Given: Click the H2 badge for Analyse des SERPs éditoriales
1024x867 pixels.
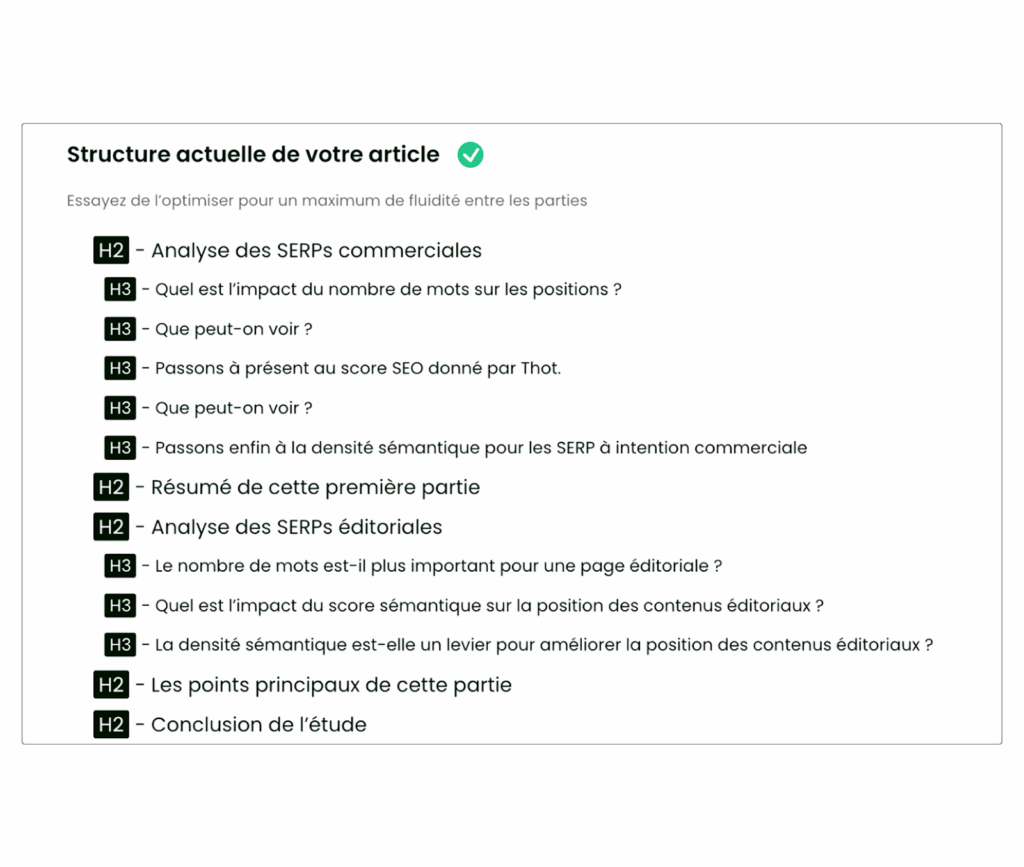Looking at the screenshot, I should coord(111,527).
